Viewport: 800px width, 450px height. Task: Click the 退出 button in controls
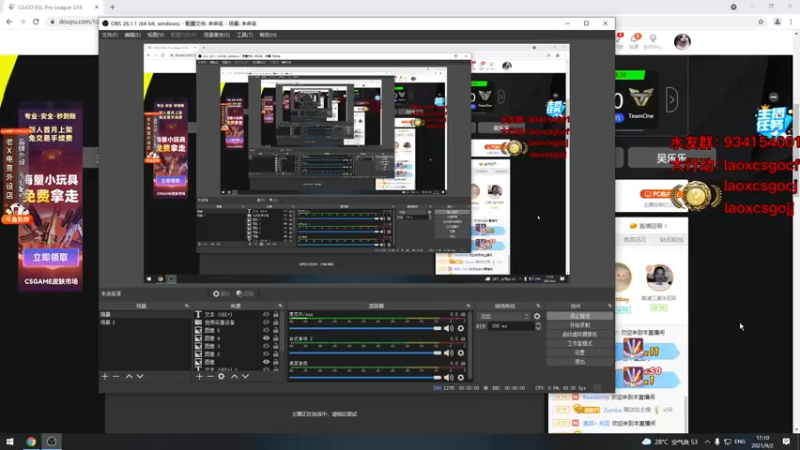click(580, 362)
